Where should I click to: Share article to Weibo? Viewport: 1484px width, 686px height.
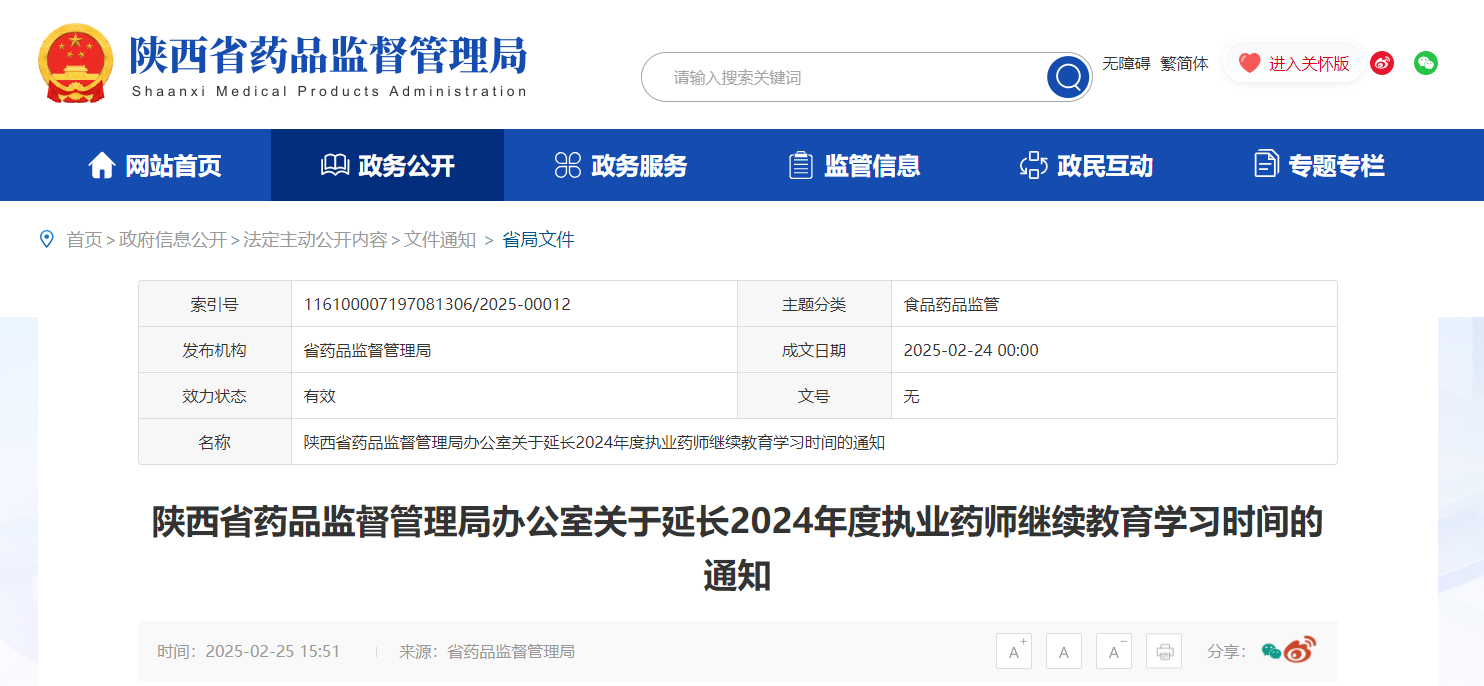pyautogui.click(x=1300, y=650)
